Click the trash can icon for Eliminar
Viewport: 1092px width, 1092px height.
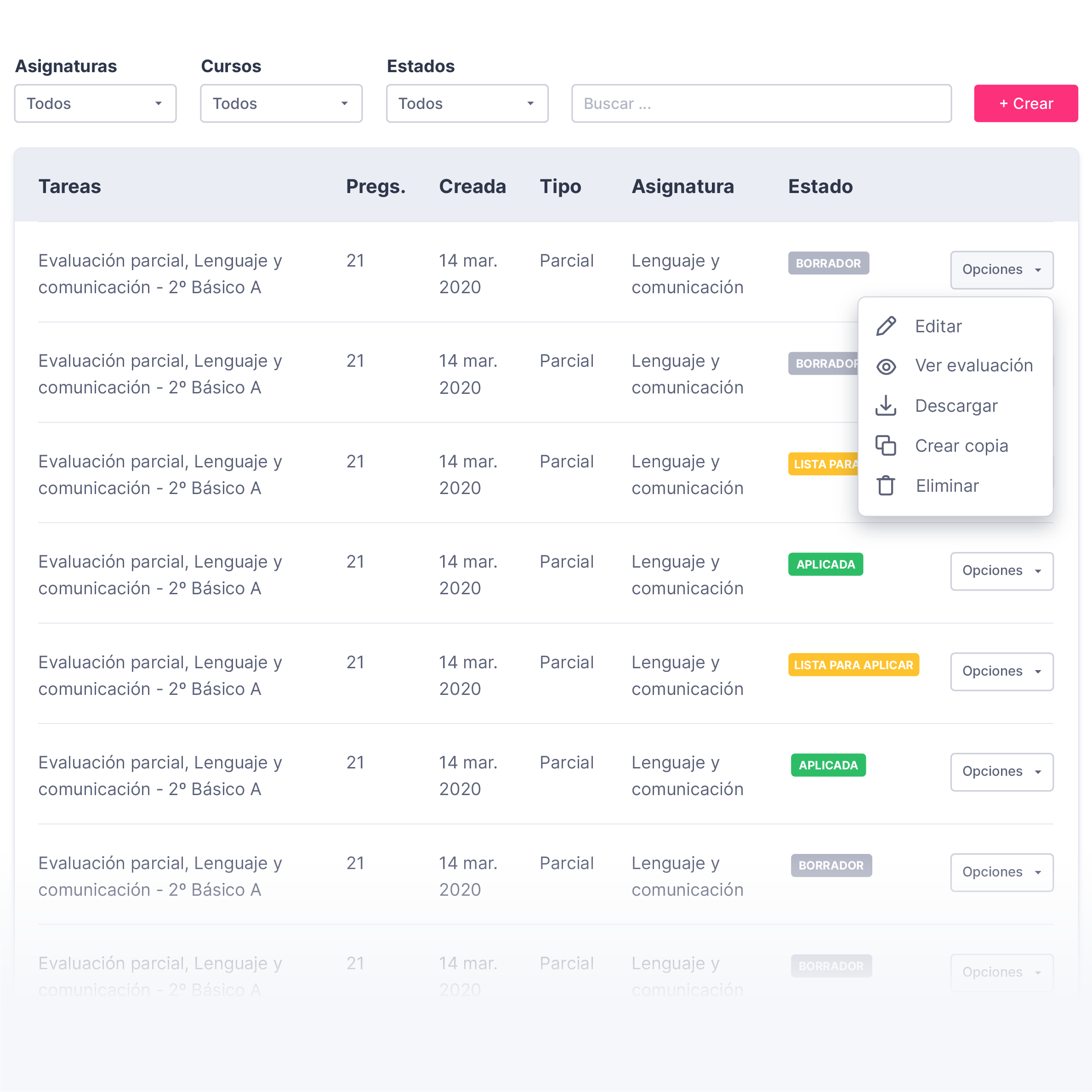pyautogui.click(x=886, y=485)
